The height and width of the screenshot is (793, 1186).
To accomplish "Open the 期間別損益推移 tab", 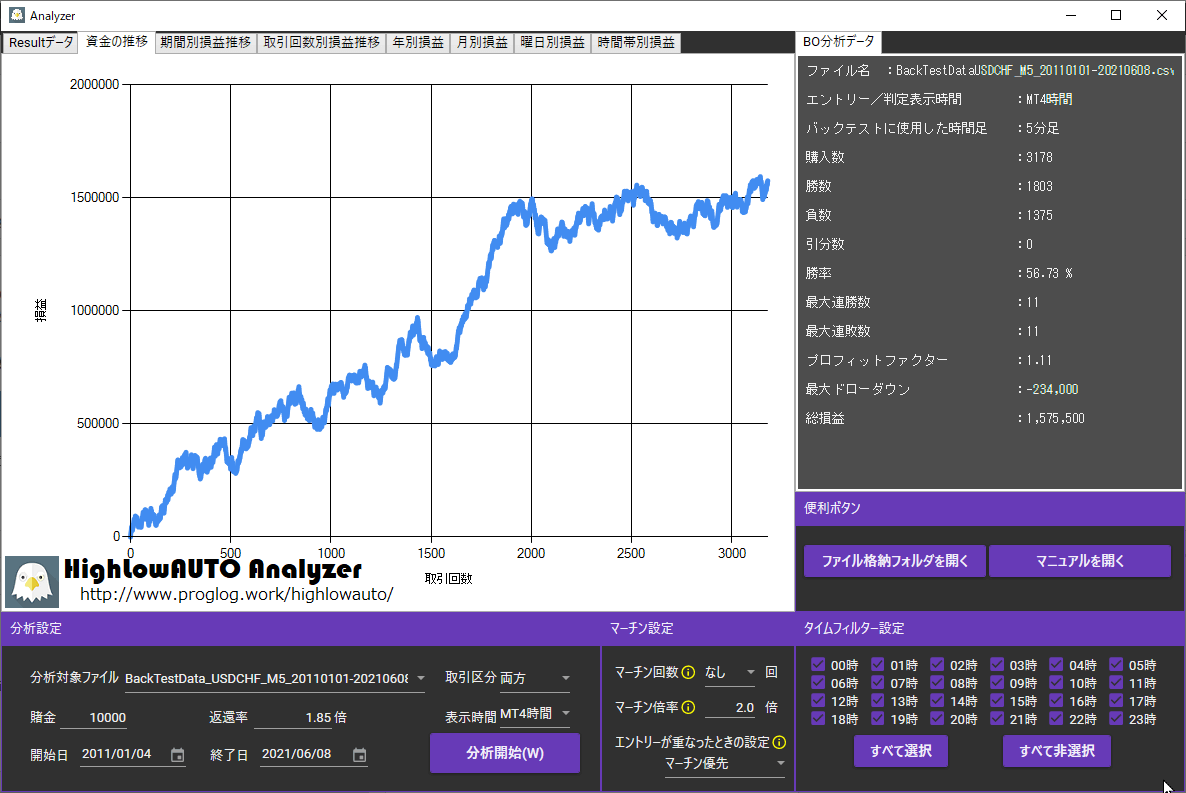I will coord(206,43).
